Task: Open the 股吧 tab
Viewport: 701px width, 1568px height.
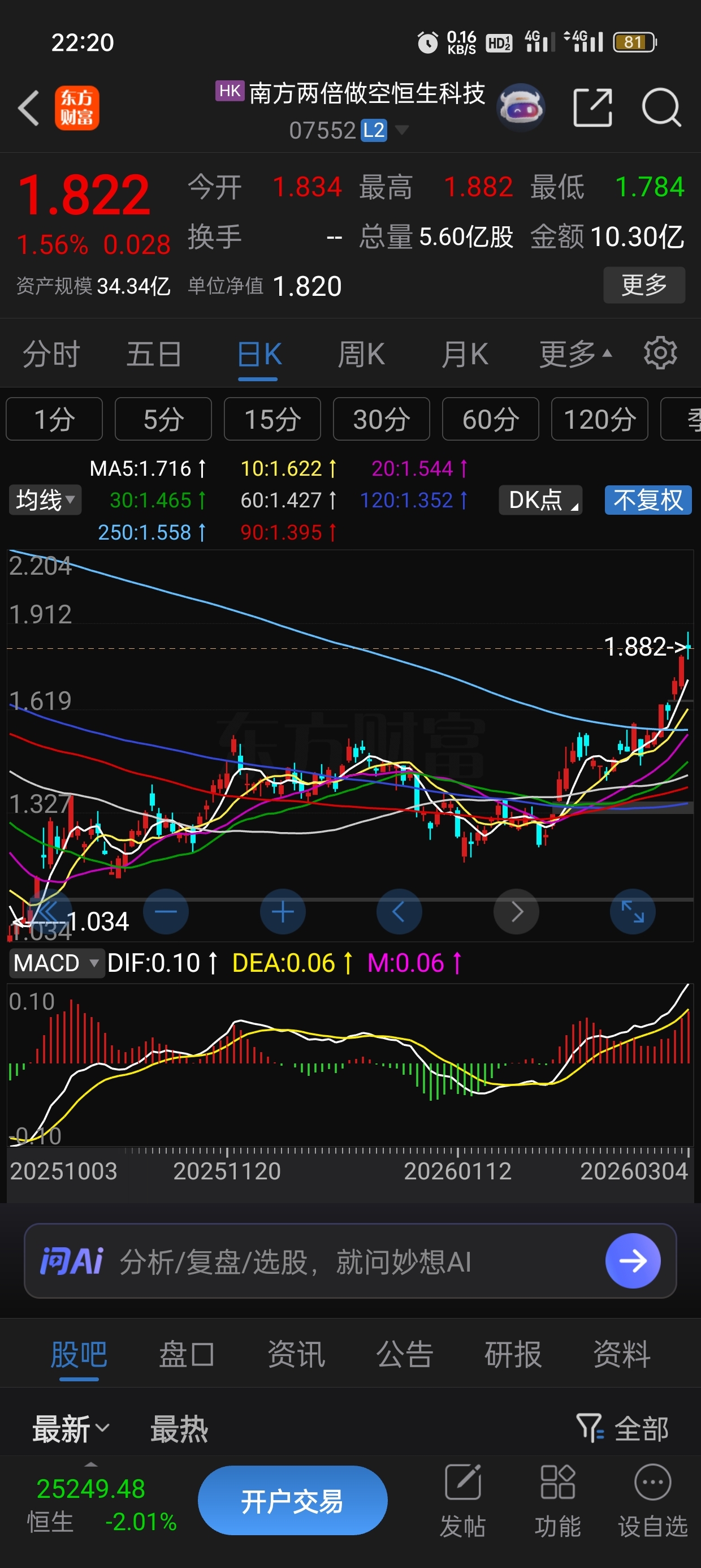Action: (79, 1355)
